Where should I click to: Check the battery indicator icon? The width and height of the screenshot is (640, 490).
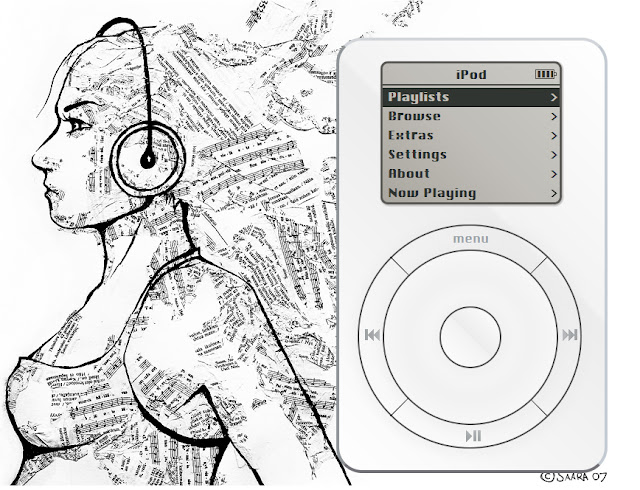coord(546,74)
